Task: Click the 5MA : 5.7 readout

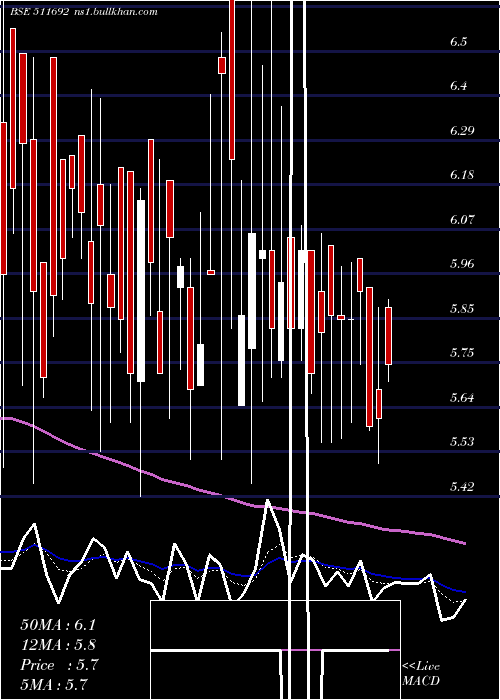Action: coord(54,684)
